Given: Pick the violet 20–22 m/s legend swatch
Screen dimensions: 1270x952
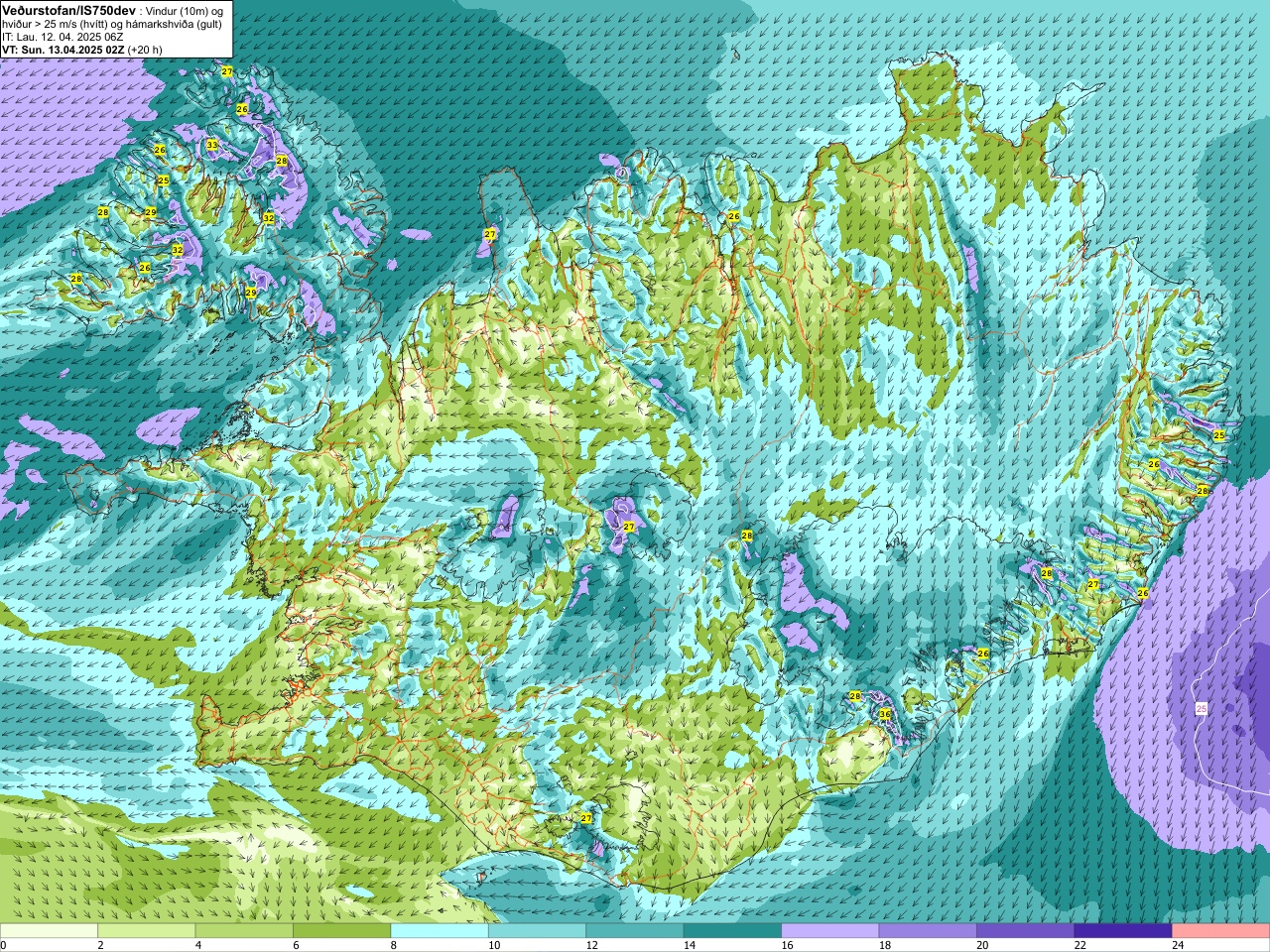Looking at the screenshot, I should tap(1025, 930).
